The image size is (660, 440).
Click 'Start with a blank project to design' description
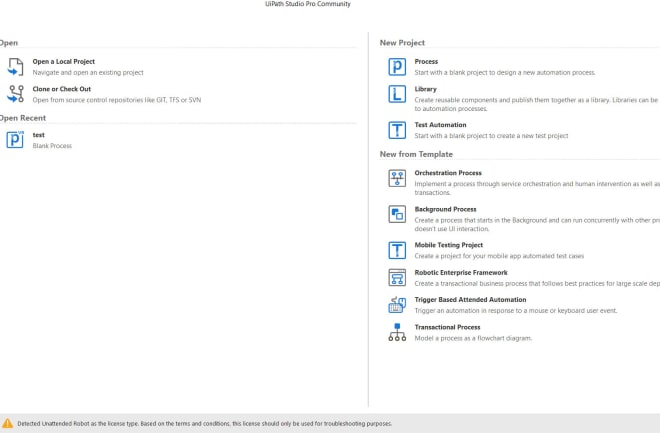(x=505, y=72)
